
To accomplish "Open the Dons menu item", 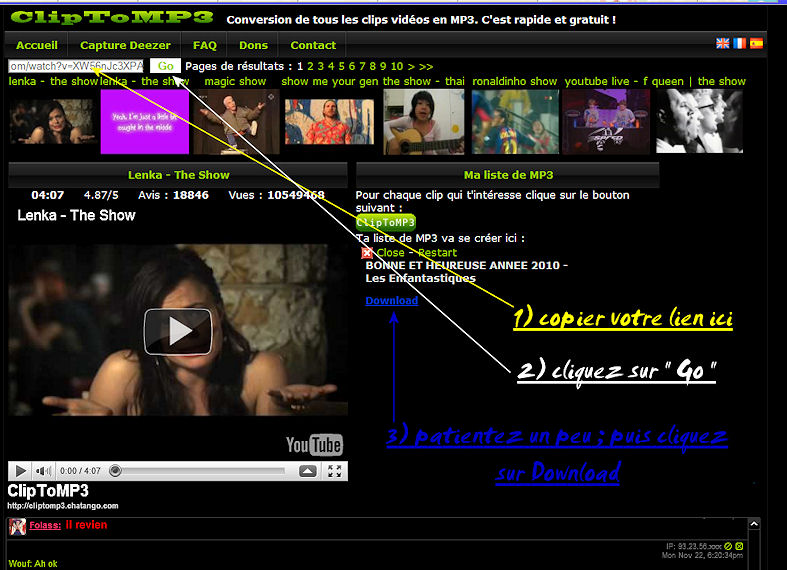I will pos(253,45).
